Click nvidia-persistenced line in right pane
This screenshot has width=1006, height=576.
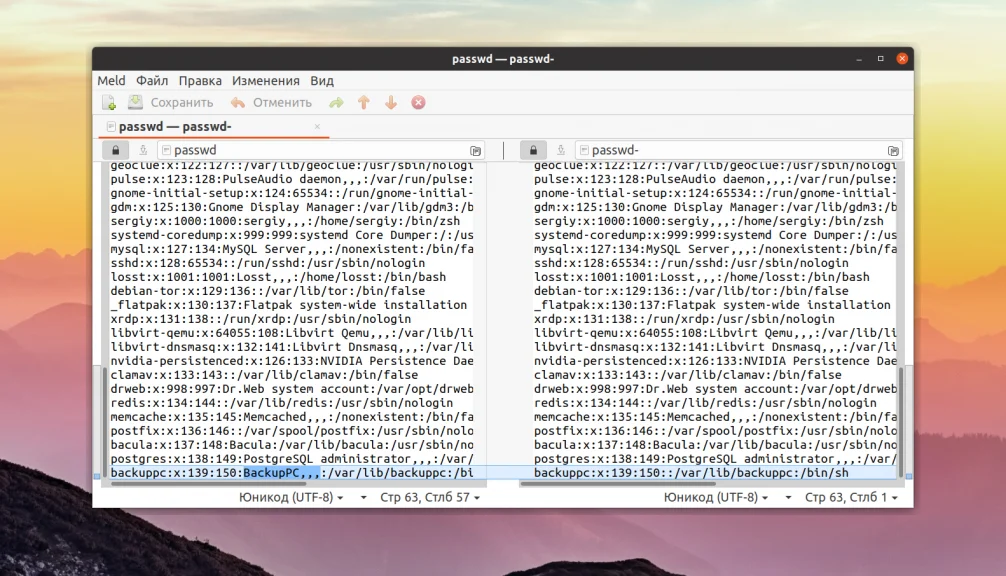[x=715, y=360]
